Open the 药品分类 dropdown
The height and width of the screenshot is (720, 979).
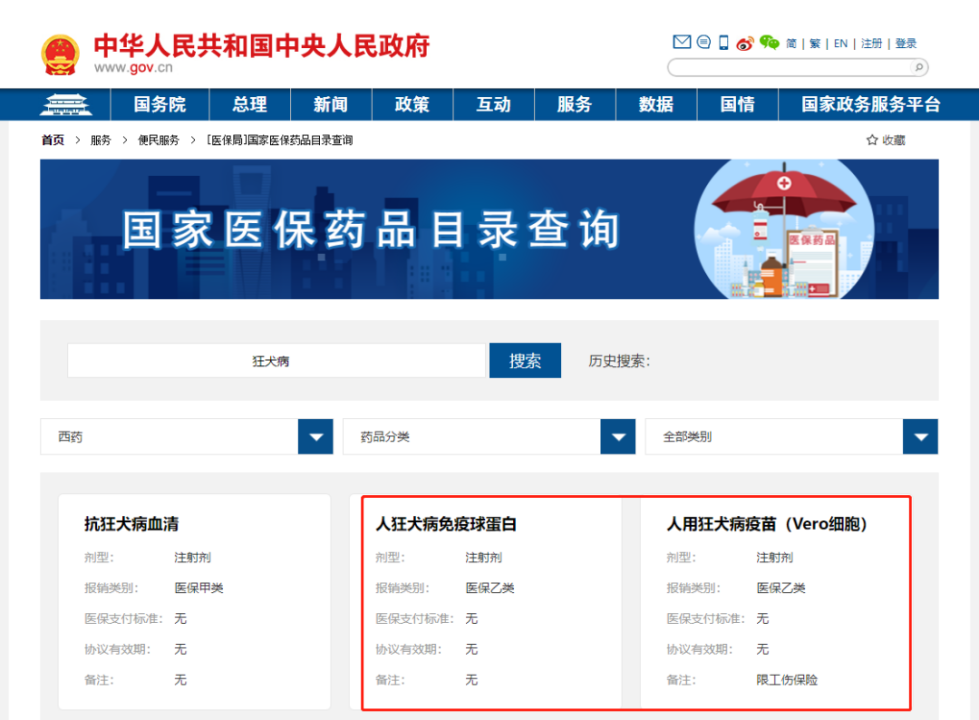tap(489, 436)
